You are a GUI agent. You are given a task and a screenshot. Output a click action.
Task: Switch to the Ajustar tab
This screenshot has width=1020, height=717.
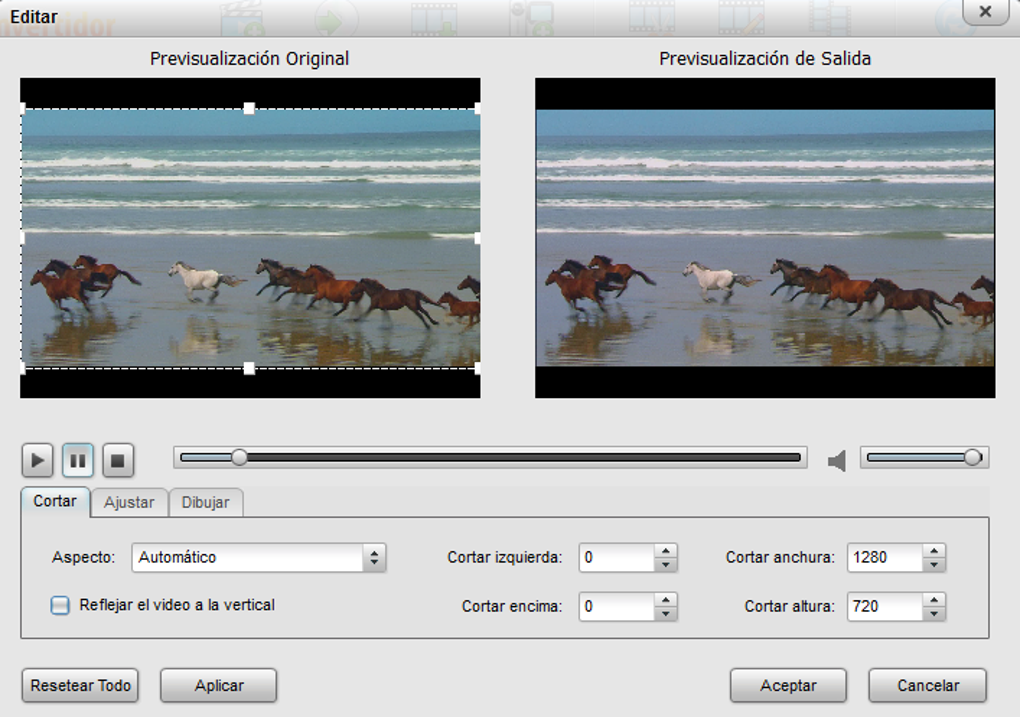(129, 503)
